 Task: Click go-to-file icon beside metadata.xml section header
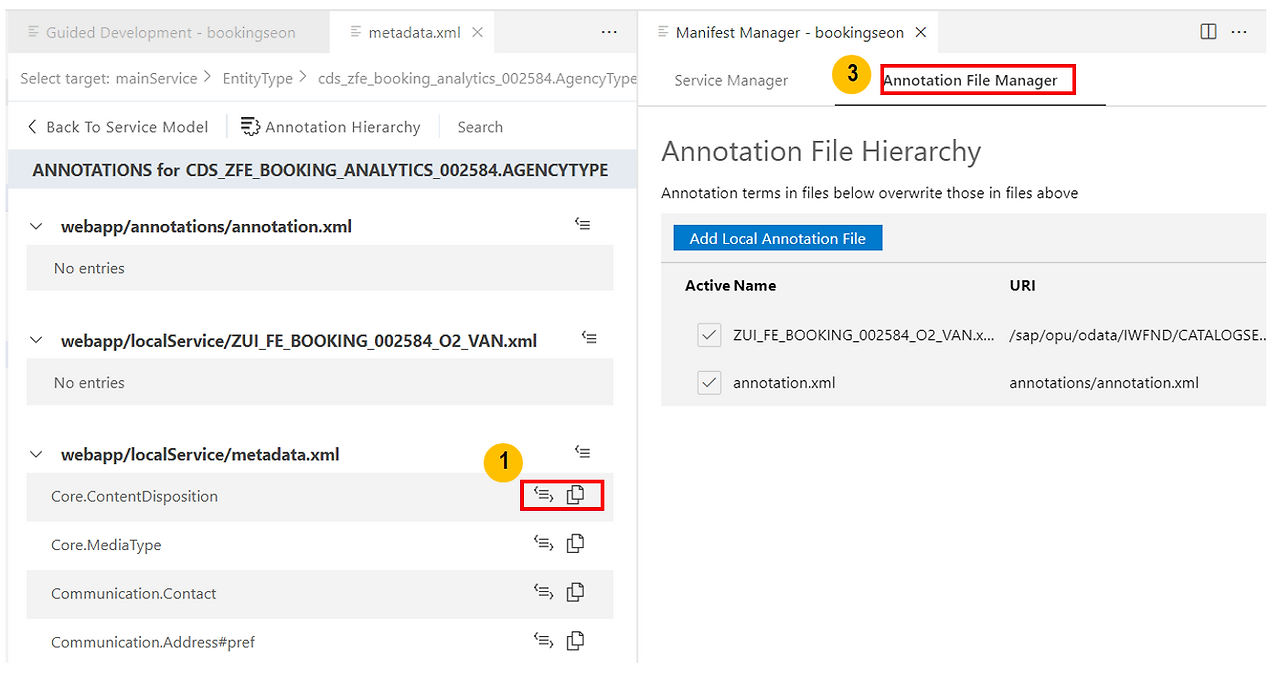click(583, 451)
